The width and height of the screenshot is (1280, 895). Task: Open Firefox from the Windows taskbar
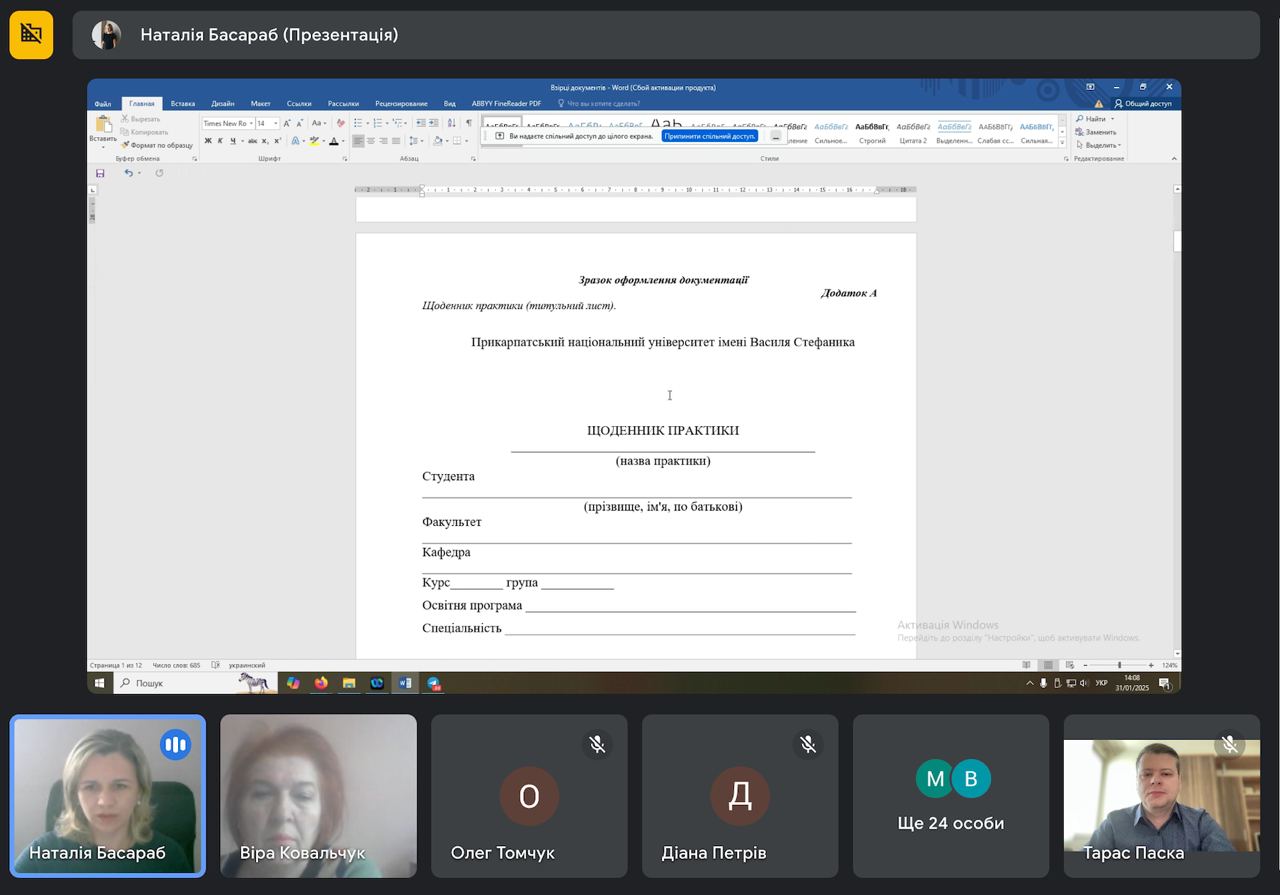pyautogui.click(x=321, y=683)
